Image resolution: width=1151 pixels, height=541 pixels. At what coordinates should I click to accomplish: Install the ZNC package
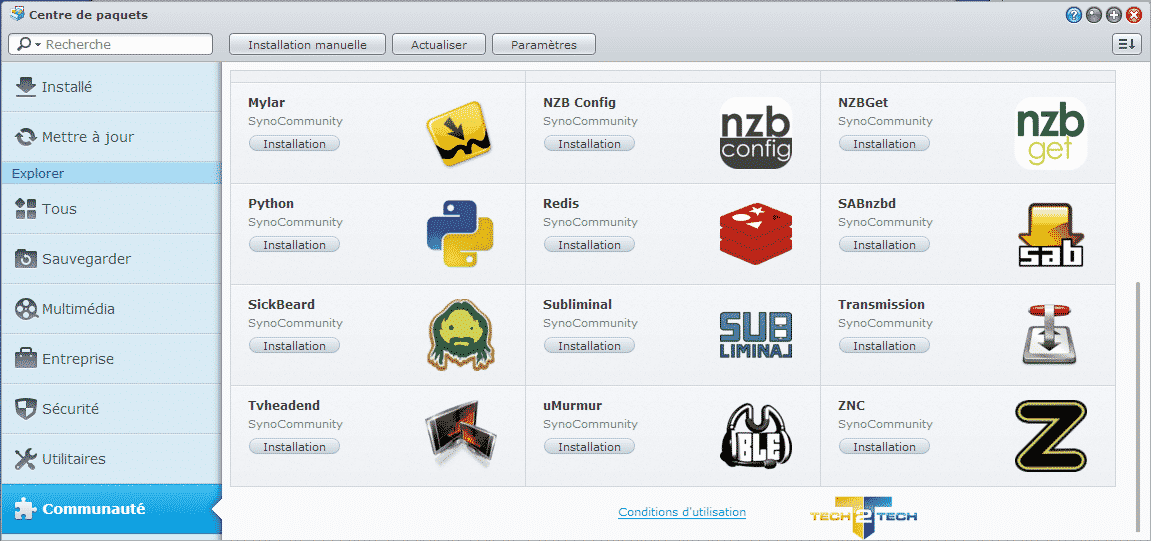(885, 446)
